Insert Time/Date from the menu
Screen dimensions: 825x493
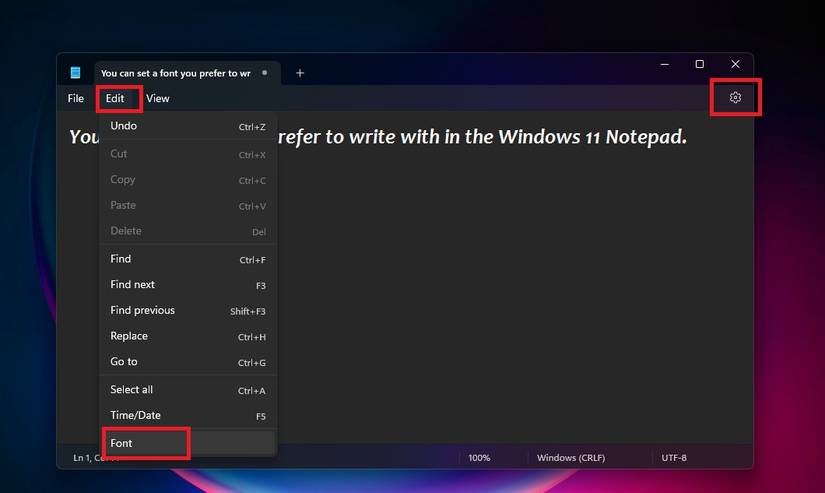[188, 416]
